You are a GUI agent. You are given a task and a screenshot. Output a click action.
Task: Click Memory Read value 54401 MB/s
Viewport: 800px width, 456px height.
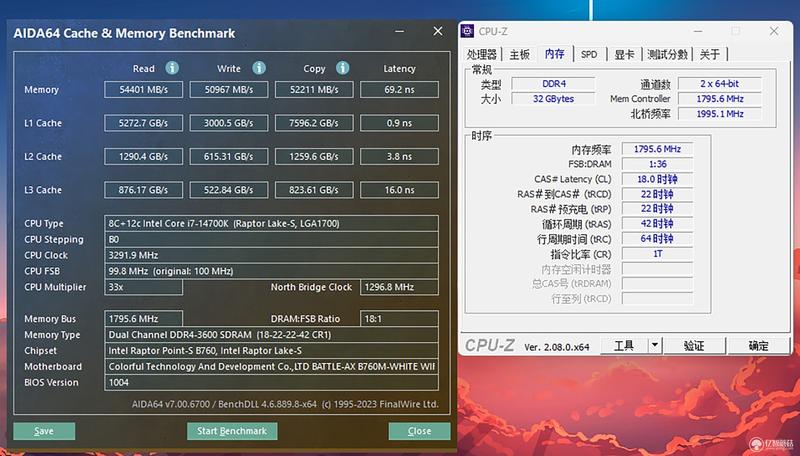pyautogui.click(x=143, y=89)
